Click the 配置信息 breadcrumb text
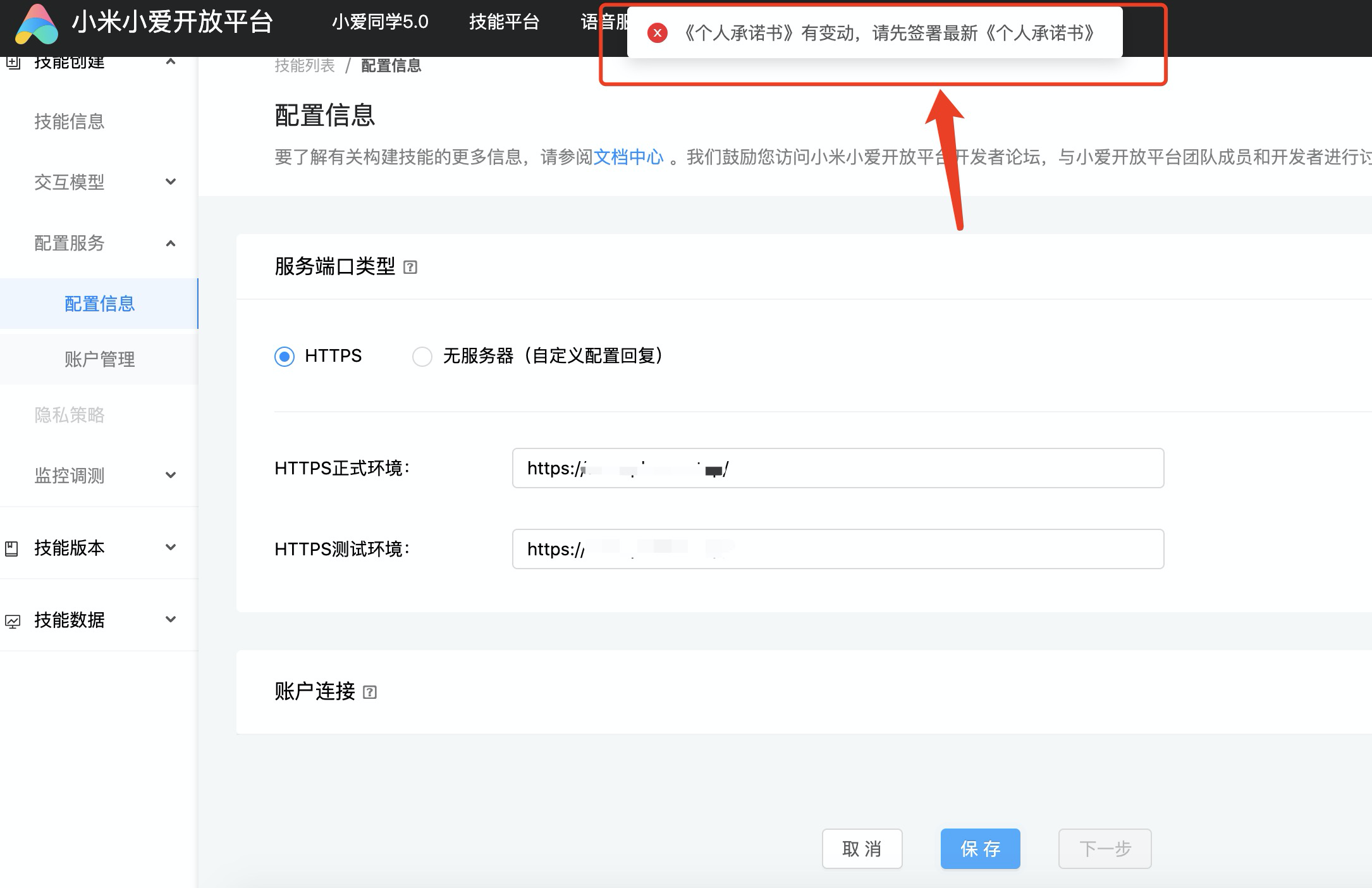The height and width of the screenshot is (888, 1372). click(391, 66)
